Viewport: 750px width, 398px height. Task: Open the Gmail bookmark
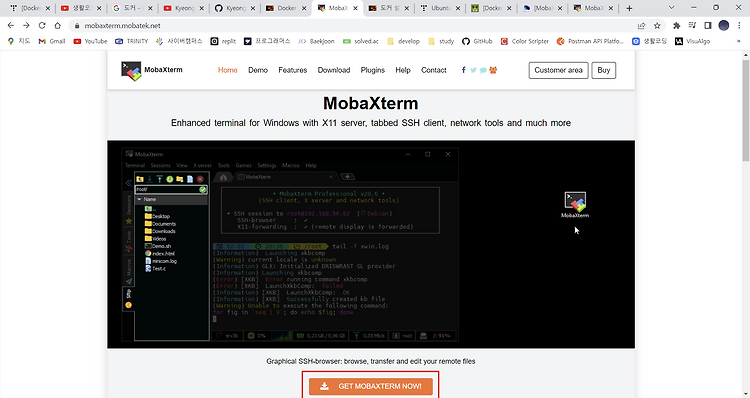52,41
